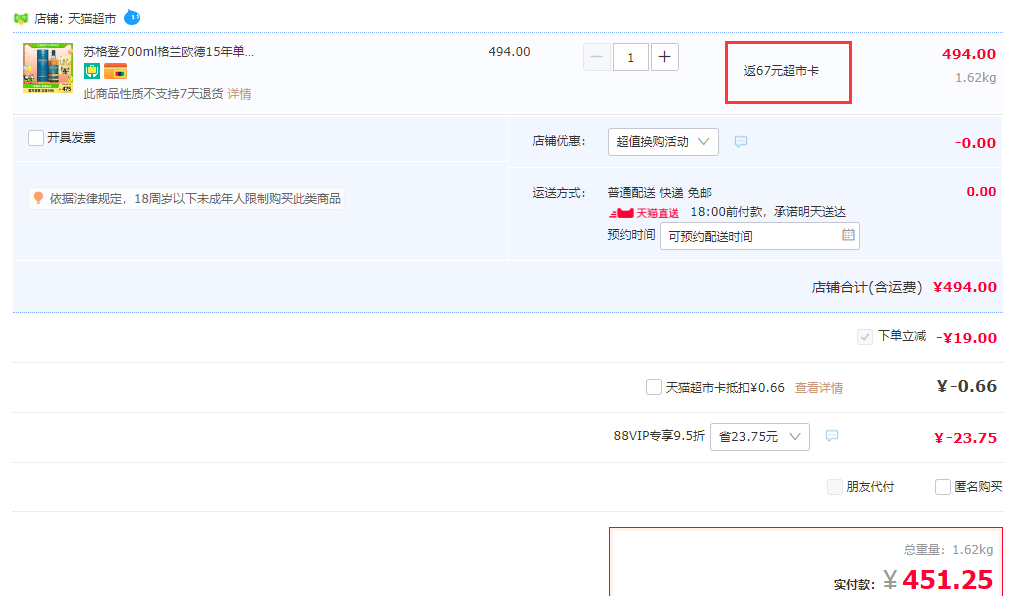Open 详情 link about 7-day return policy

(239, 94)
